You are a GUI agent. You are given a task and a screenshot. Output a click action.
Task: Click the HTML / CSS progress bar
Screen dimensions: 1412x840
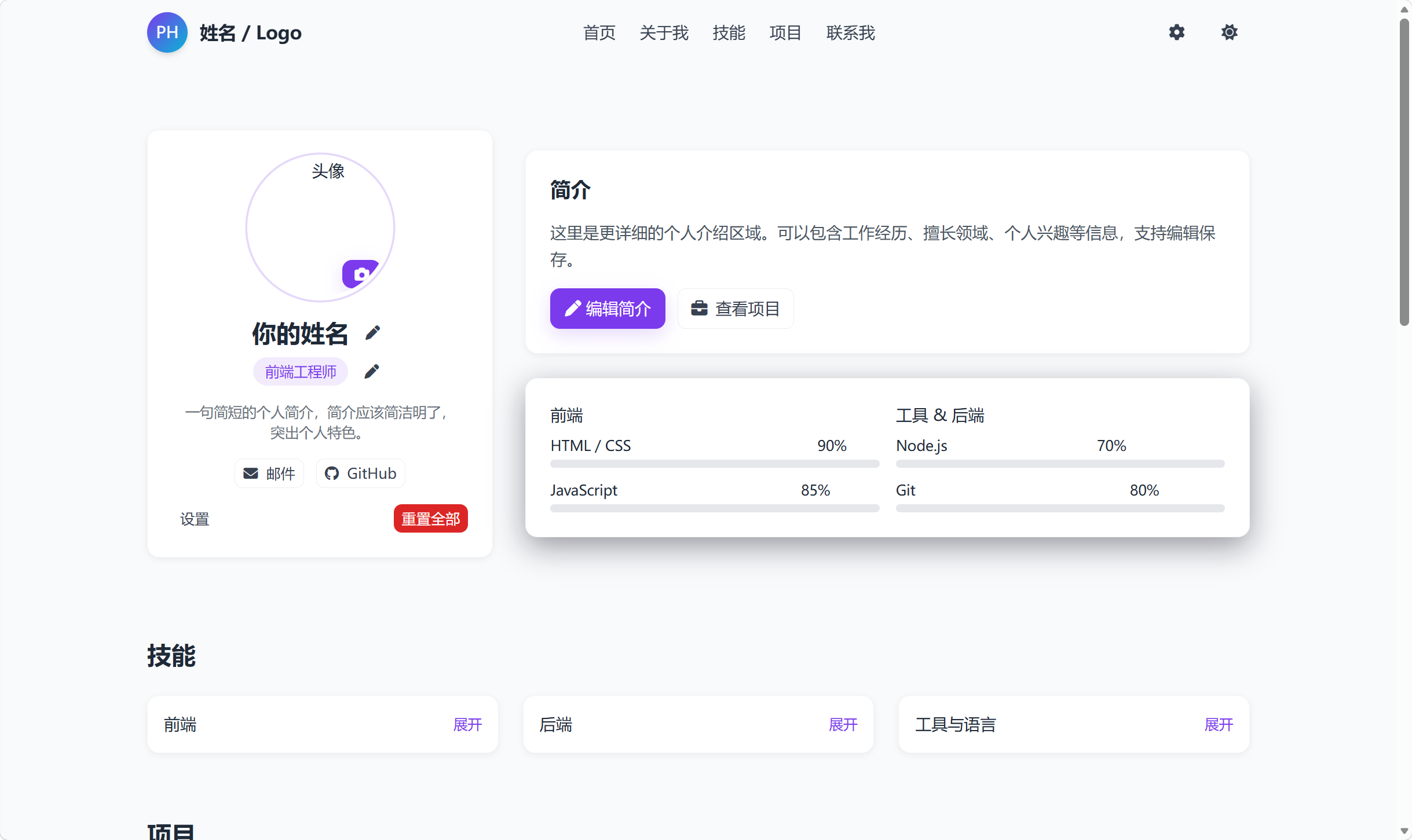tap(714, 464)
